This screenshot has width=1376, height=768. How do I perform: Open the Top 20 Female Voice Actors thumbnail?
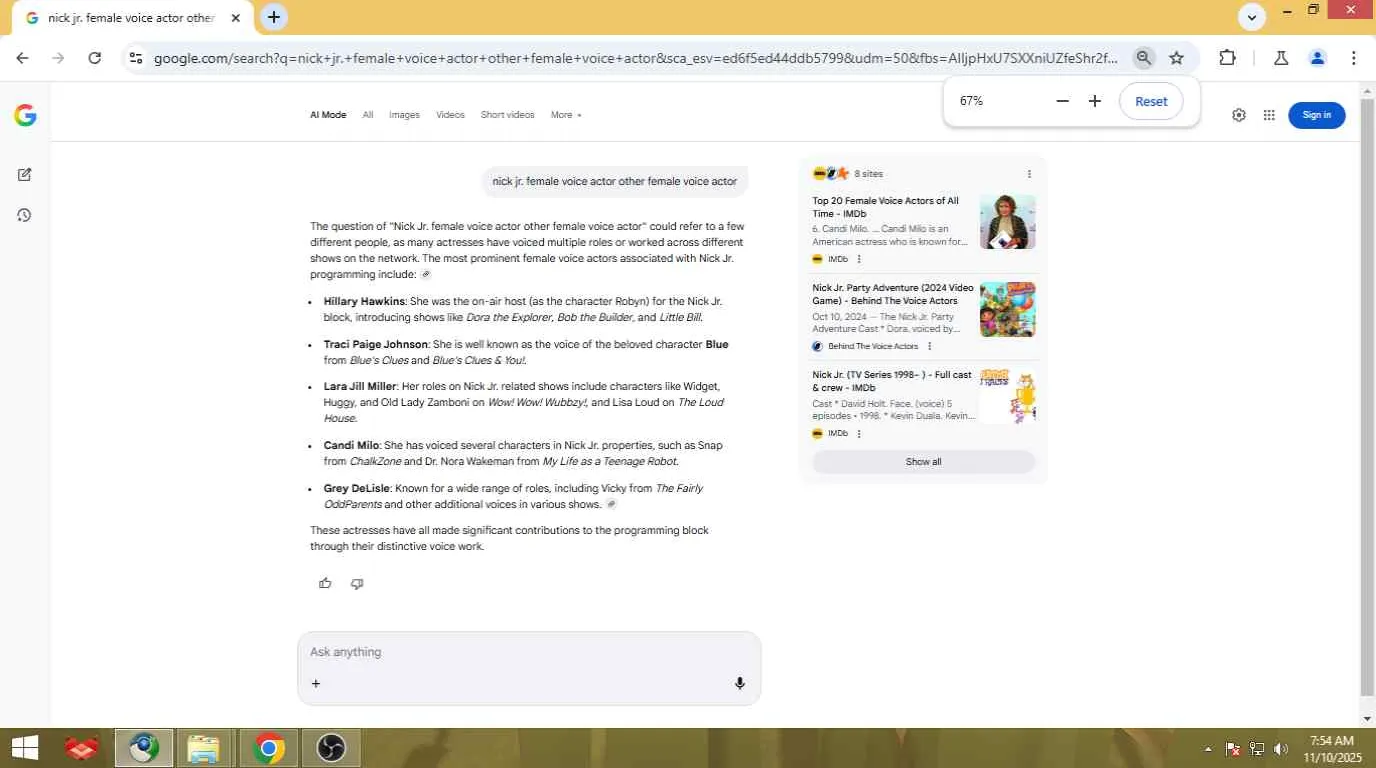tap(1007, 222)
